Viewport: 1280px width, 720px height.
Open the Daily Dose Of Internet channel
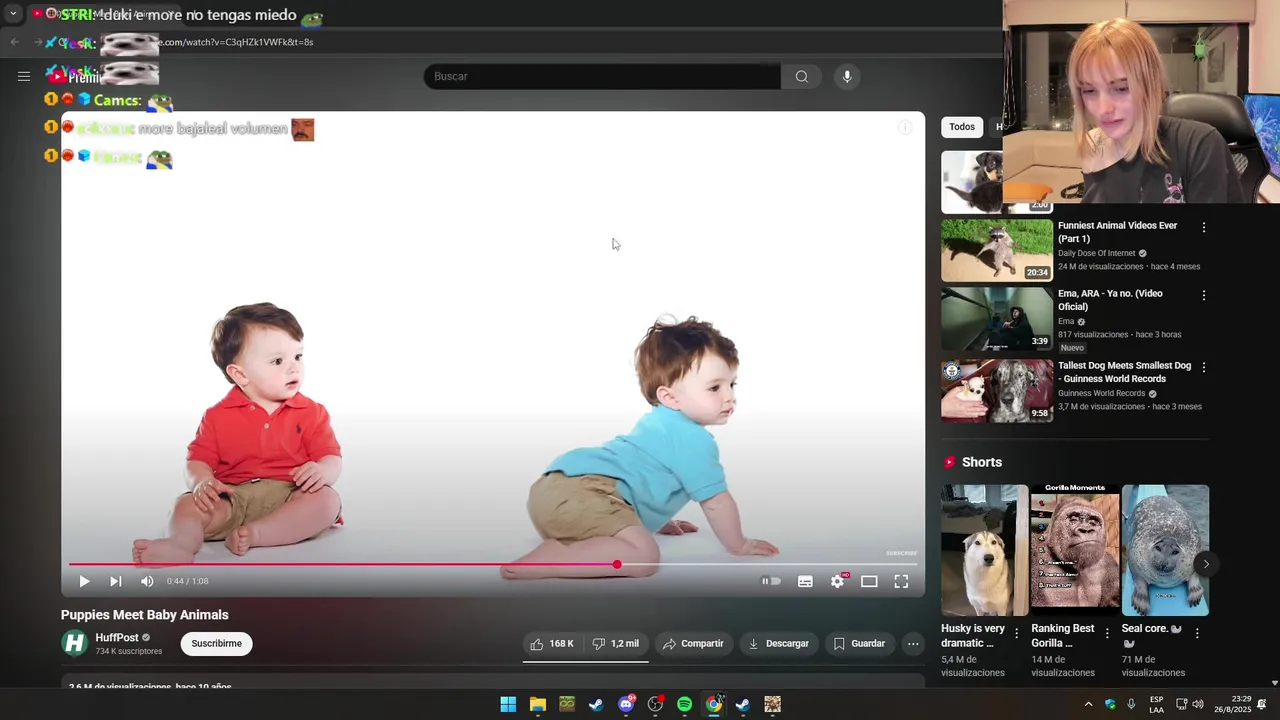point(1097,253)
